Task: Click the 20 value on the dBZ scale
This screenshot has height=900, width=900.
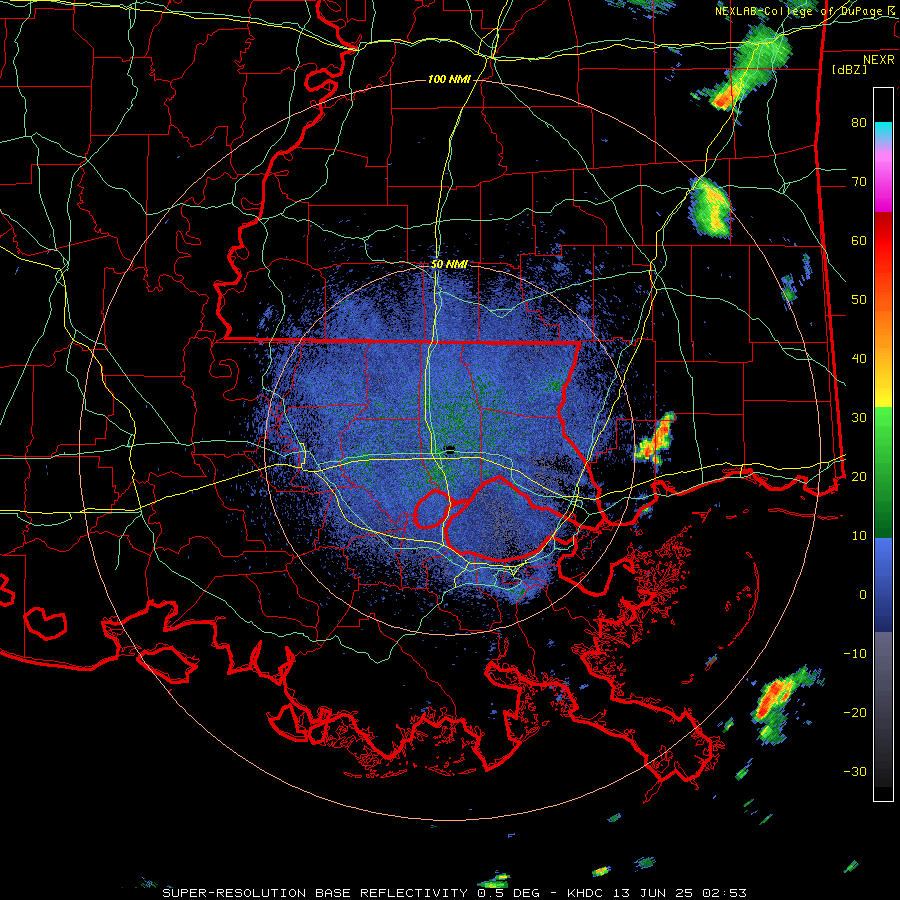Action: coord(859,477)
